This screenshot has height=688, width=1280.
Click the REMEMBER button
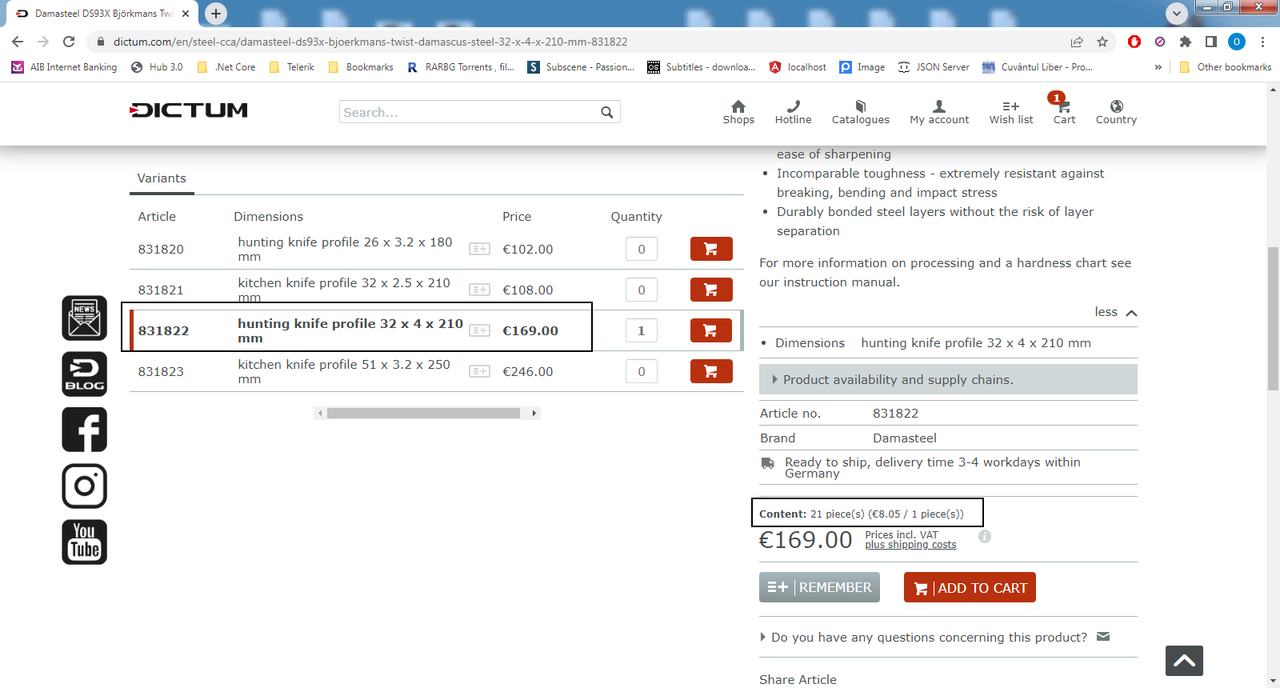(819, 587)
